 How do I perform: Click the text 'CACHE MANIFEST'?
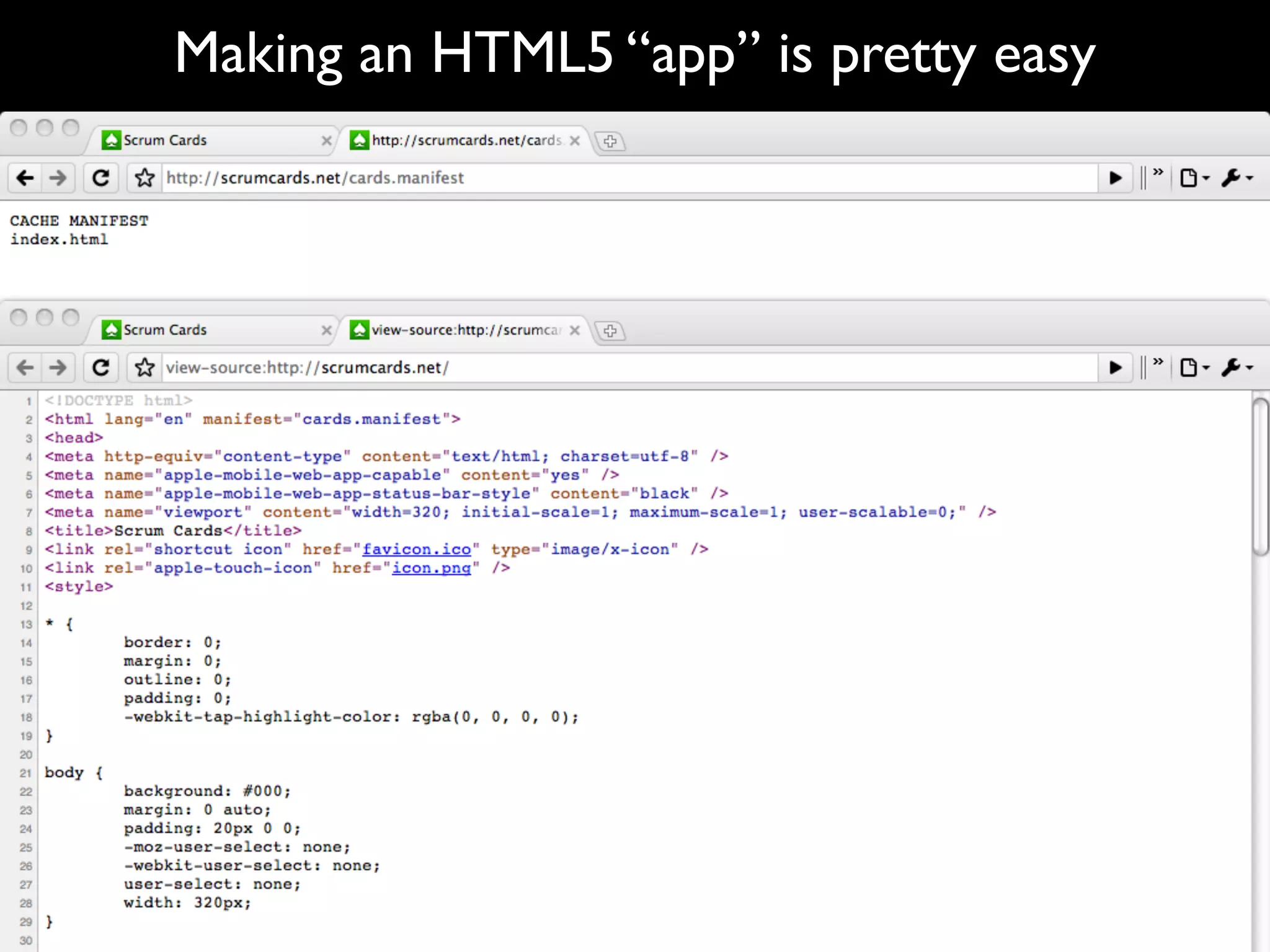click(79, 221)
